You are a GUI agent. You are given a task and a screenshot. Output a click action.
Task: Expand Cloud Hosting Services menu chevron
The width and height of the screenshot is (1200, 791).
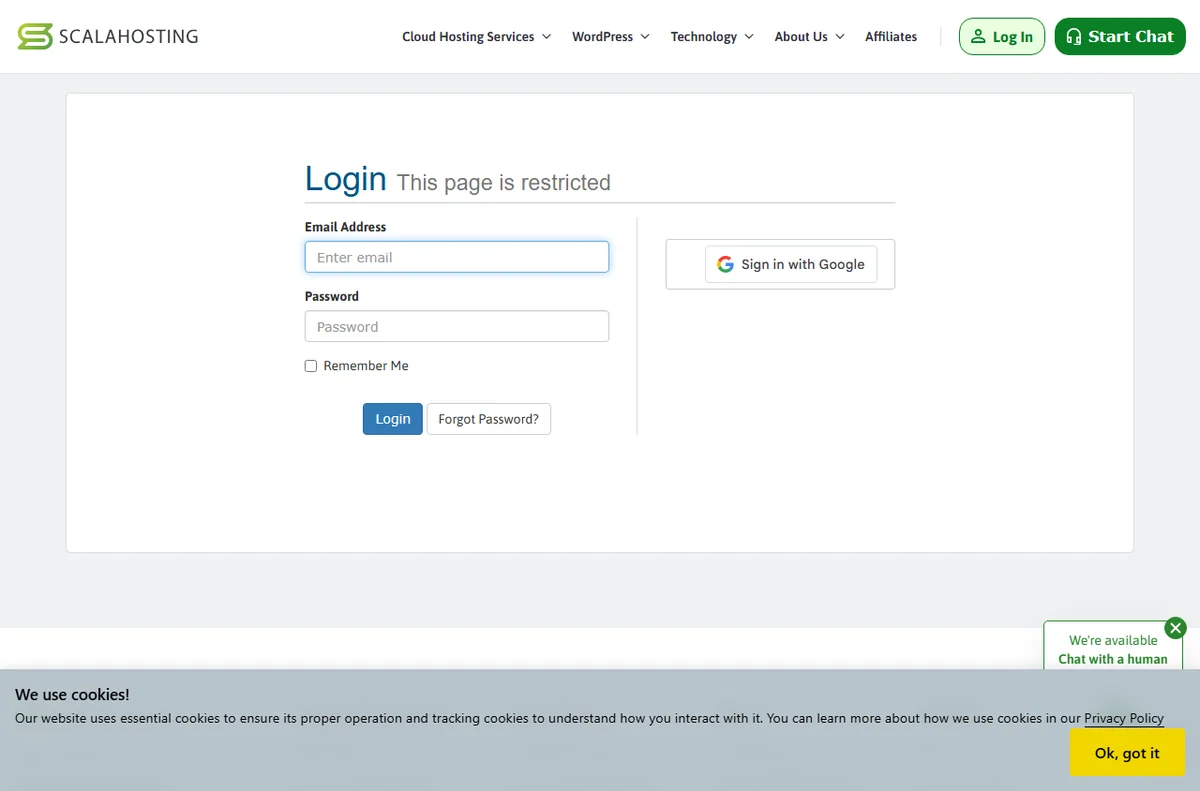[x=546, y=37]
